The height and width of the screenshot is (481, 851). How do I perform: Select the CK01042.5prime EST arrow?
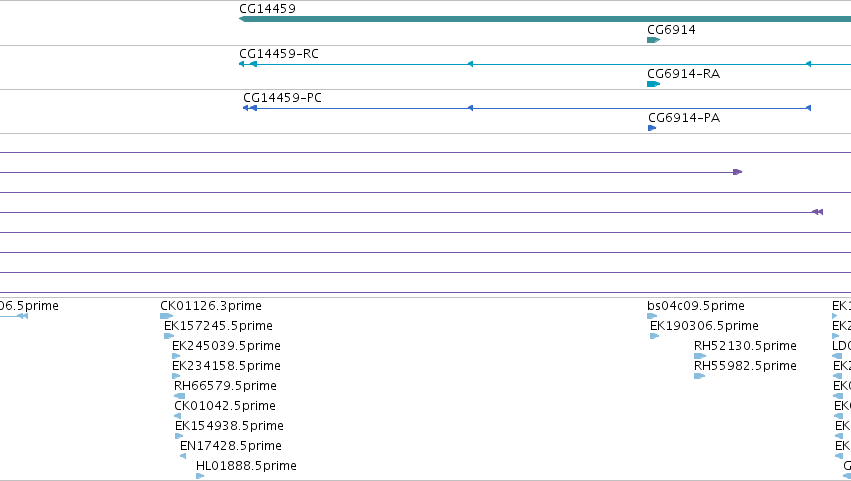pyautogui.click(x=177, y=416)
